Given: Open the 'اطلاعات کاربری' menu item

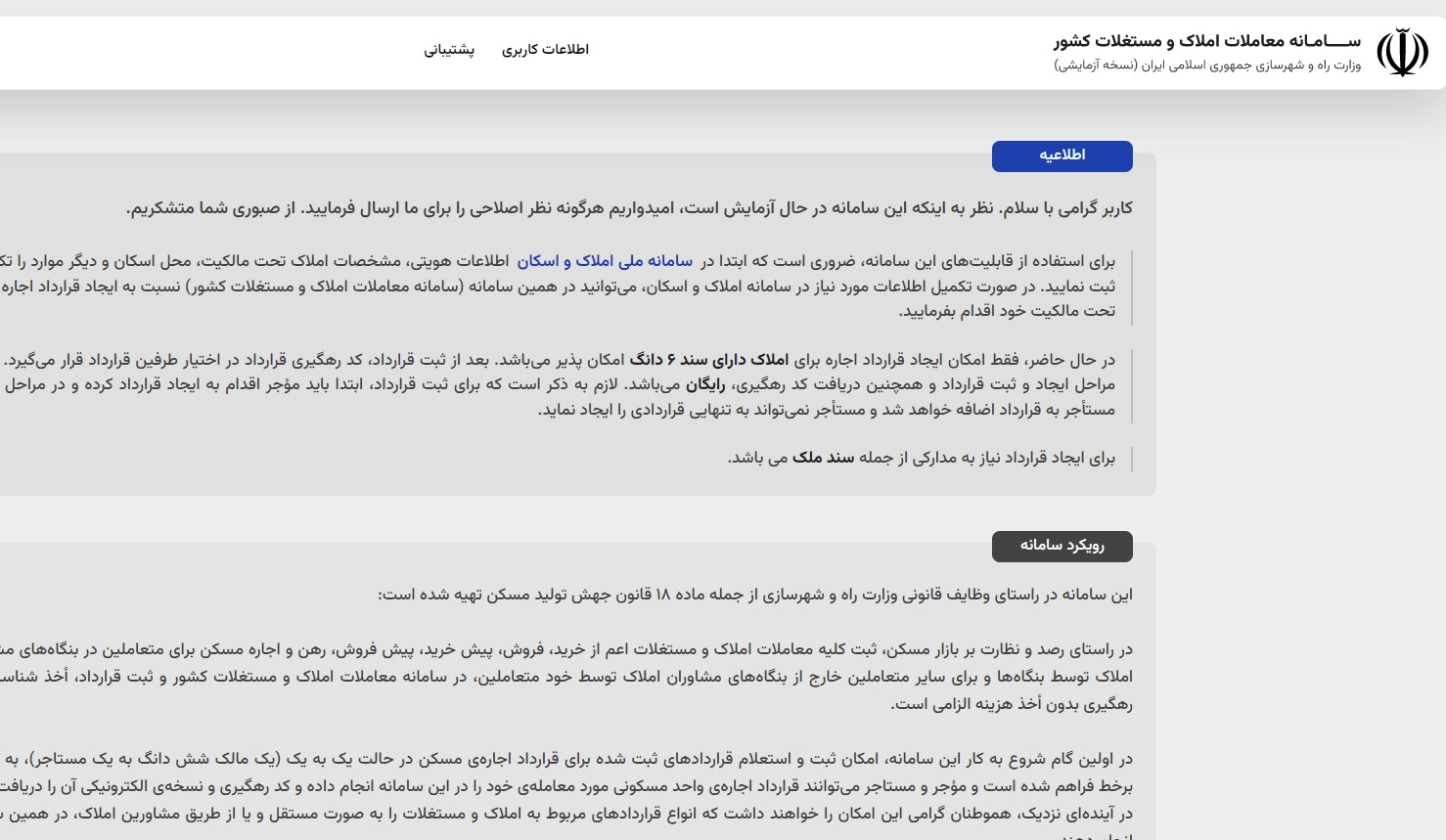Looking at the screenshot, I should tap(545, 50).
